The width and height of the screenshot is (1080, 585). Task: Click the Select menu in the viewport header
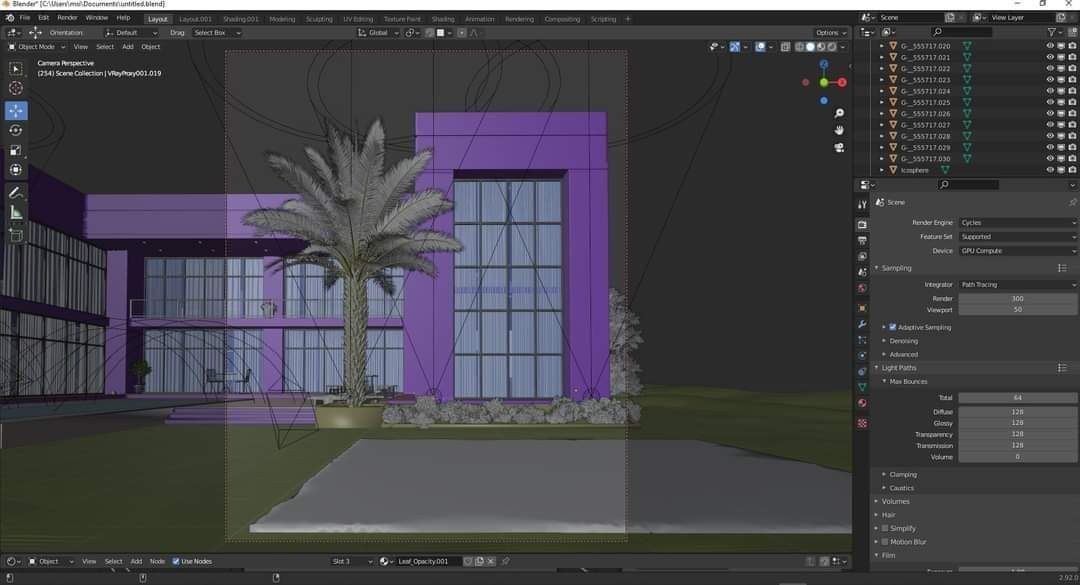(104, 46)
